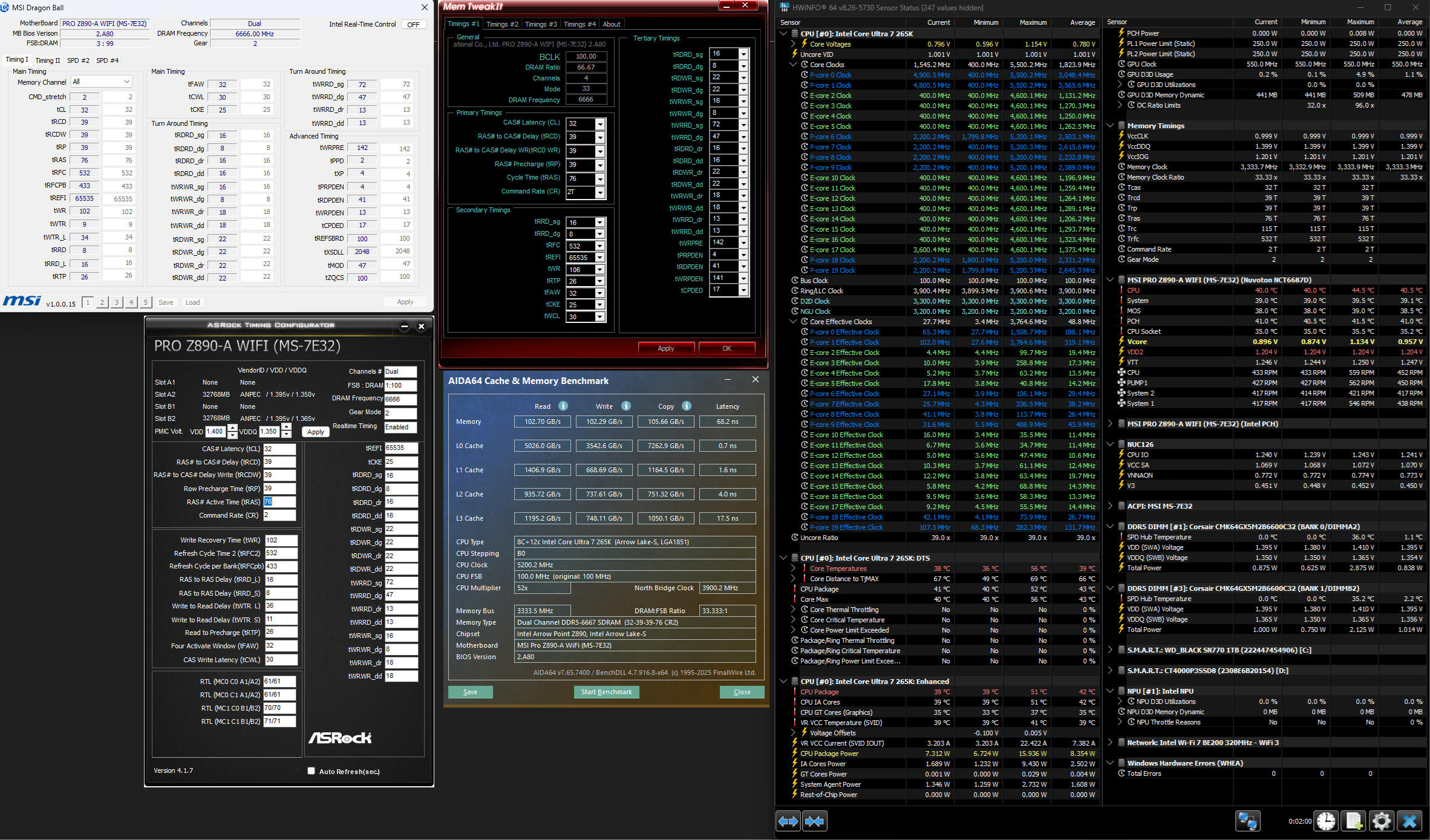This screenshot has width=1430, height=840.
Task: Decrease PMIC VDDQ voltage with down stepper
Action: (287, 435)
